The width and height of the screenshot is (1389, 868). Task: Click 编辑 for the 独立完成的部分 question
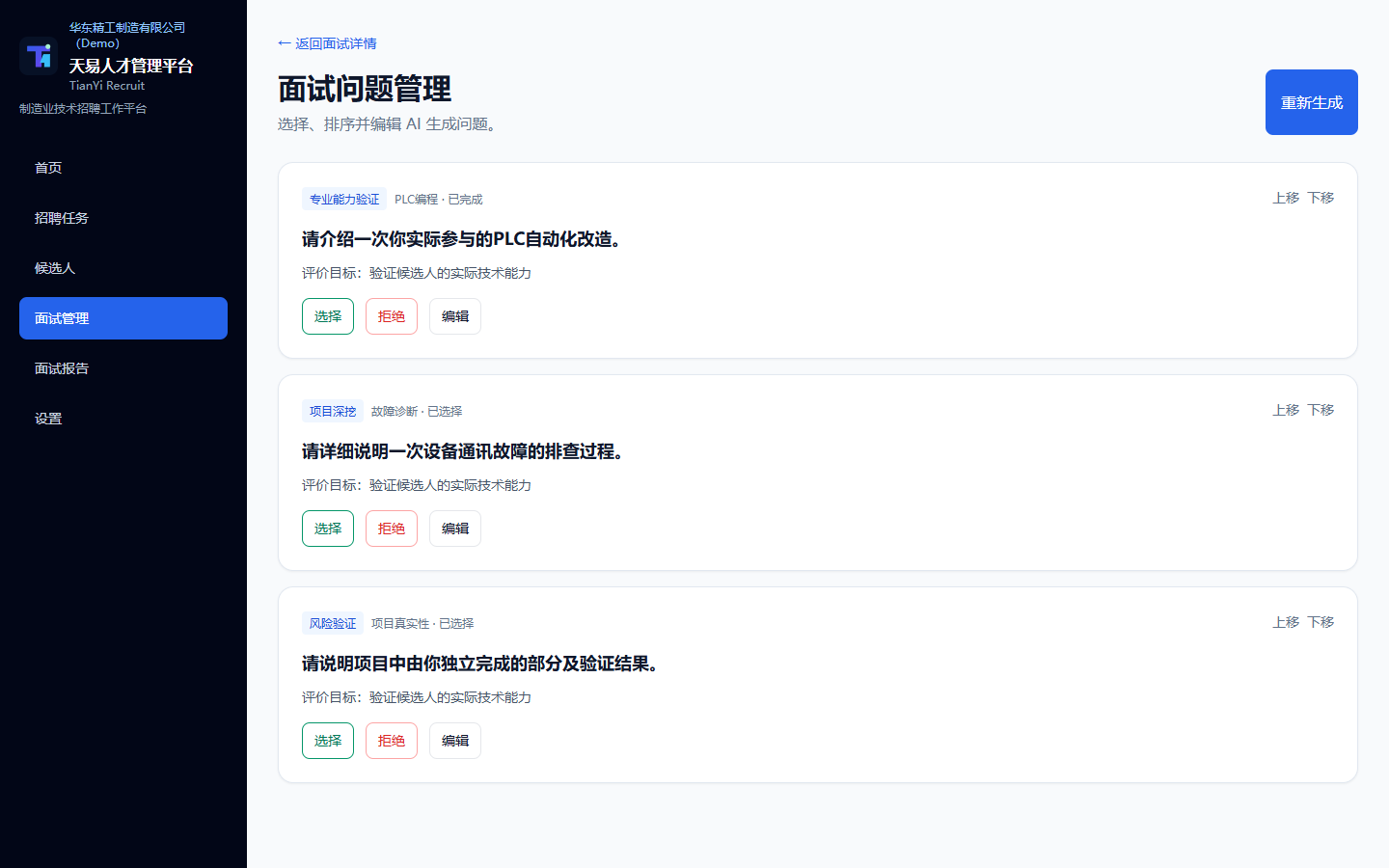455,741
